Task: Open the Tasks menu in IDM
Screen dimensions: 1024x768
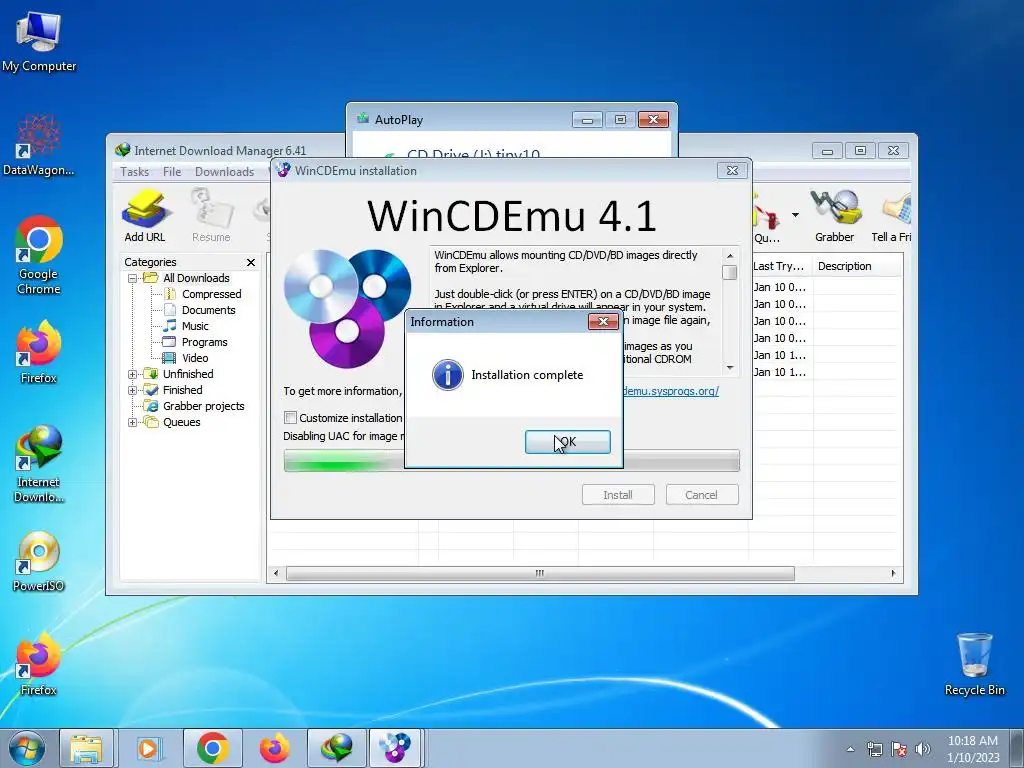Action: click(135, 171)
